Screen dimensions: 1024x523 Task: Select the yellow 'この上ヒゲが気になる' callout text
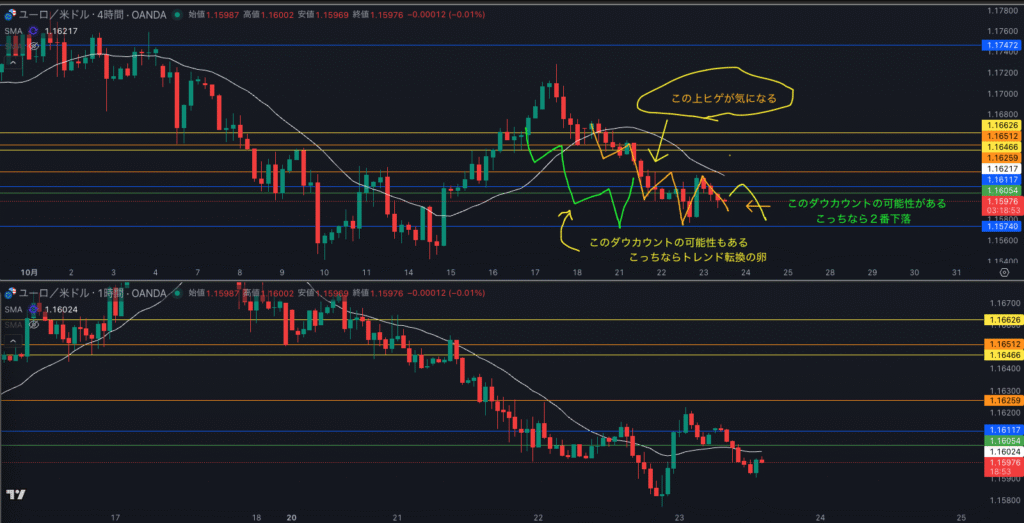click(716, 98)
